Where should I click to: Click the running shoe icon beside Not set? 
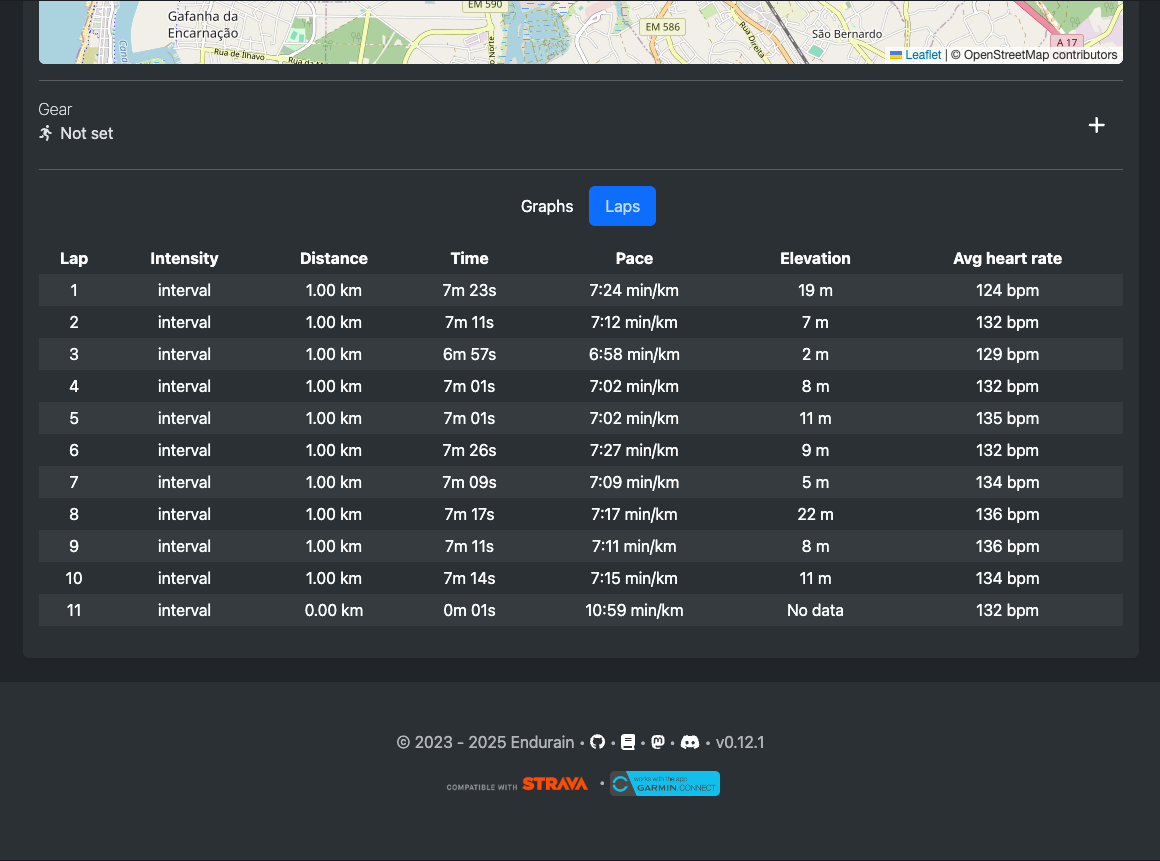(x=46, y=133)
